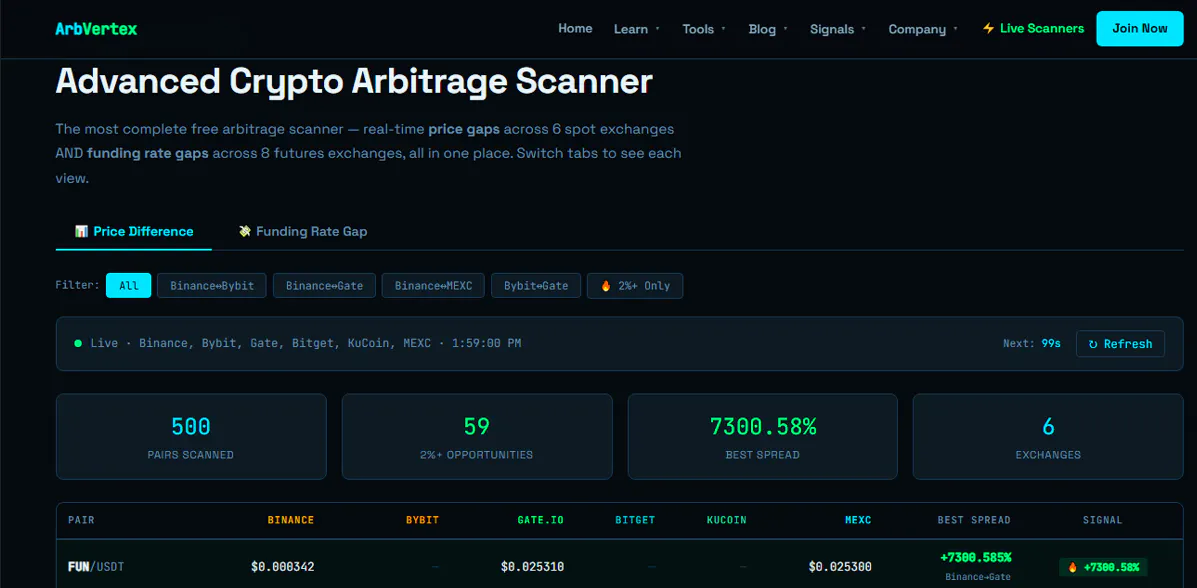The height and width of the screenshot is (588, 1197).
Task: Expand the Signals dropdown menu
Action: [x=837, y=29]
